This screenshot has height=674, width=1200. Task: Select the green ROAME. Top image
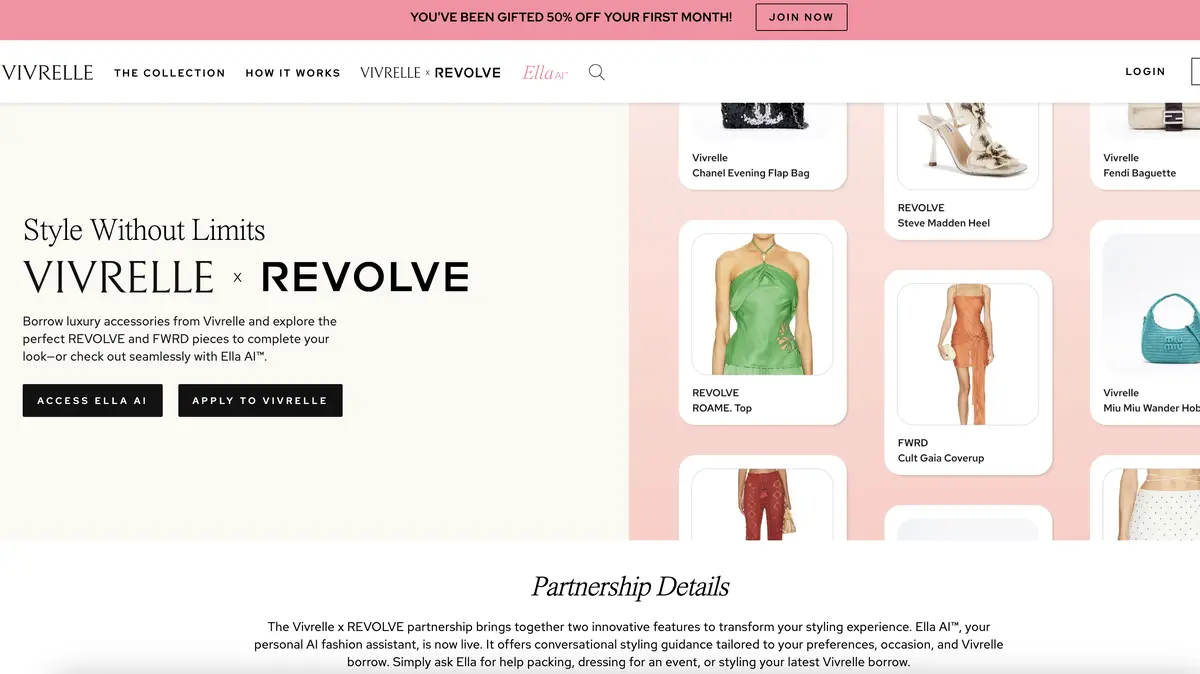click(762, 305)
